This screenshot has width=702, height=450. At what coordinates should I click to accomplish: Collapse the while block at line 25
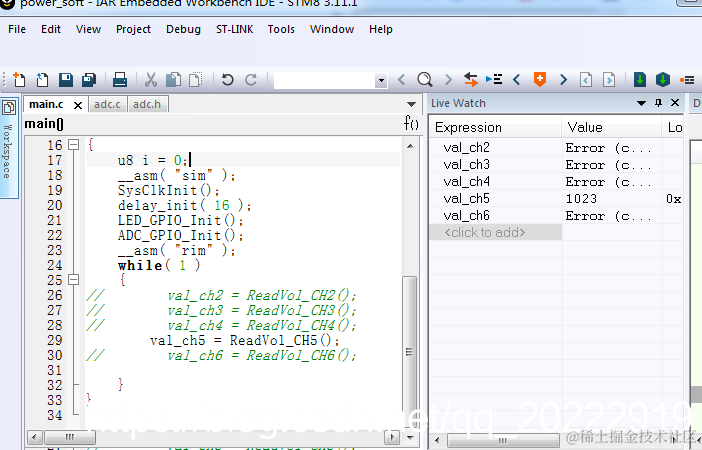[x=73, y=280]
